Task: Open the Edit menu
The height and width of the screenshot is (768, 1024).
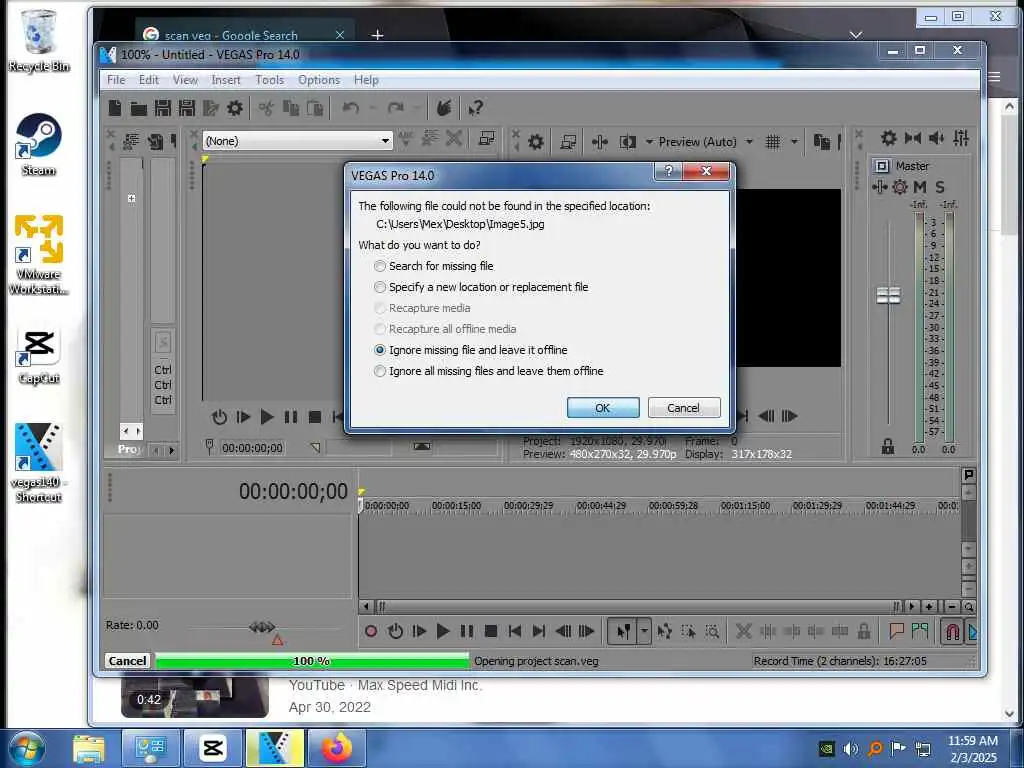Action: coord(148,80)
